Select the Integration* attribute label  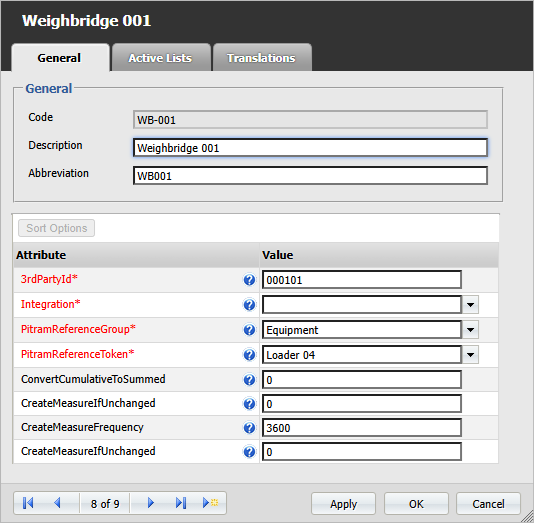tap(50, 304)
